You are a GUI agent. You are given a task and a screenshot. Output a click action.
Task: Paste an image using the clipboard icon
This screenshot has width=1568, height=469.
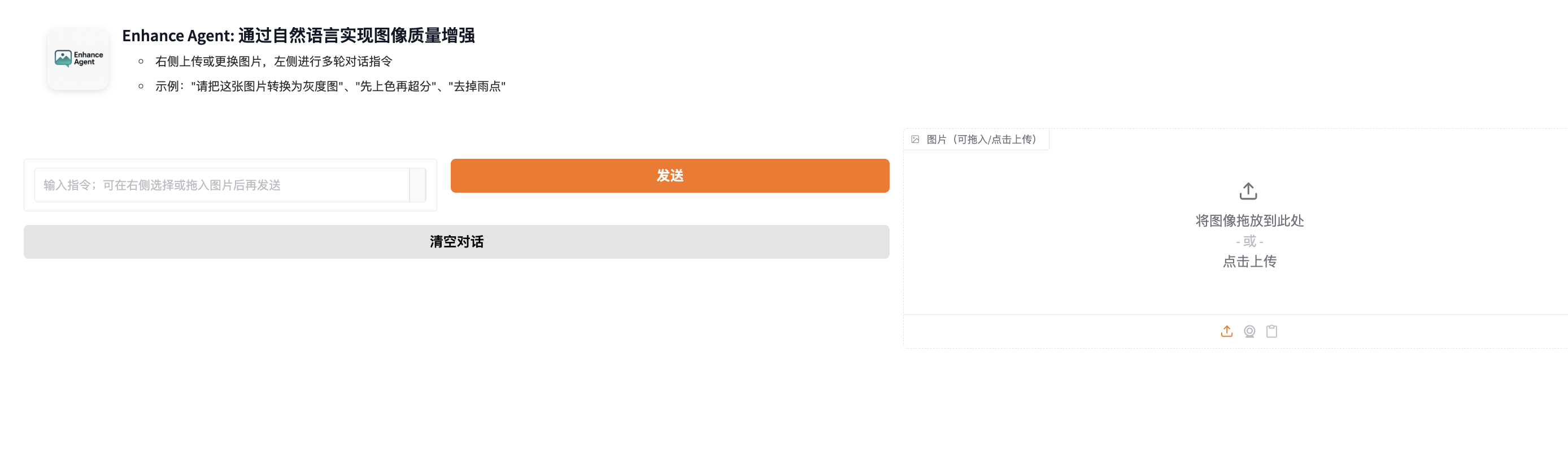click(1271, 331)
